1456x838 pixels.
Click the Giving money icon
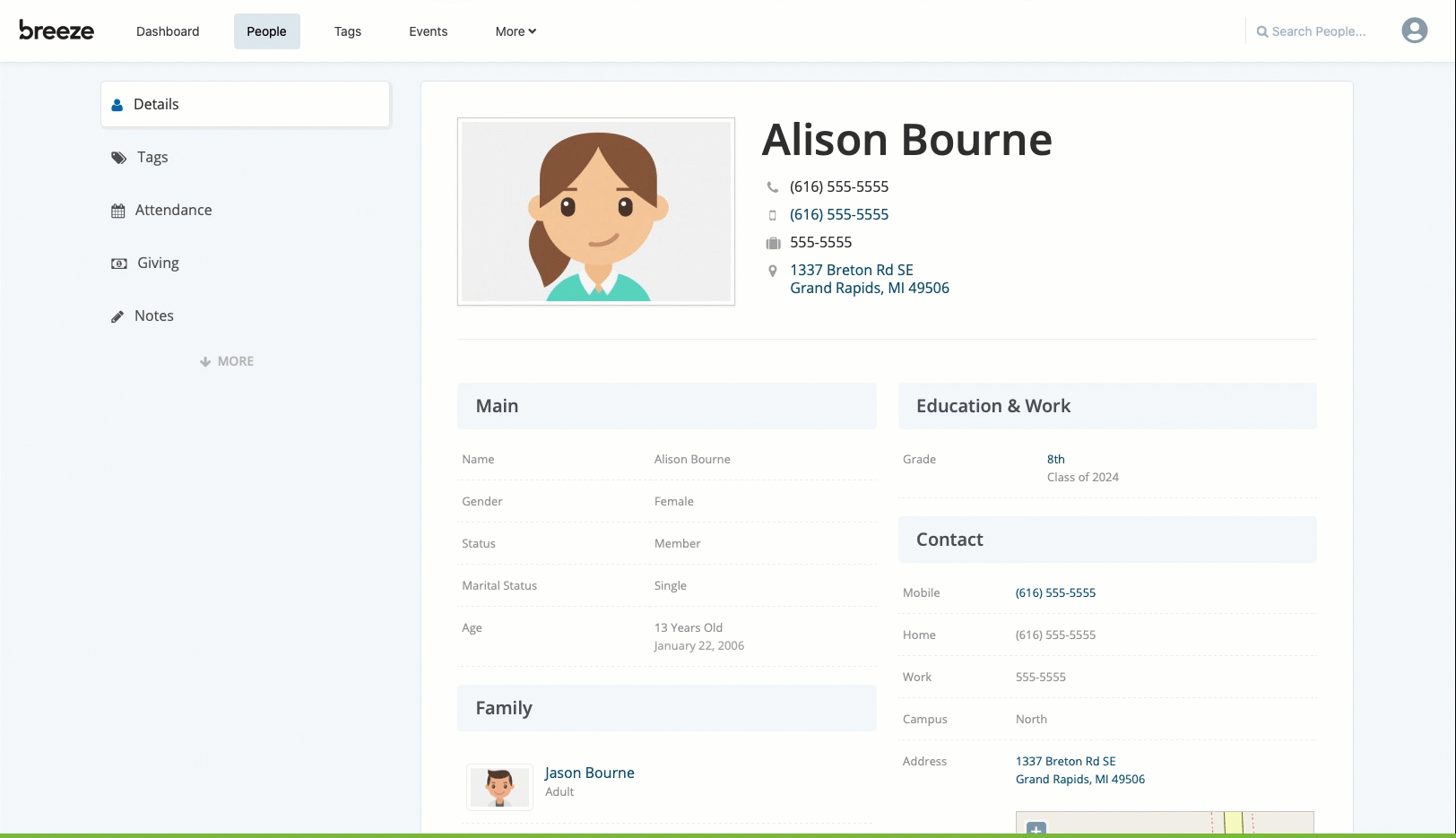[118, 263]
